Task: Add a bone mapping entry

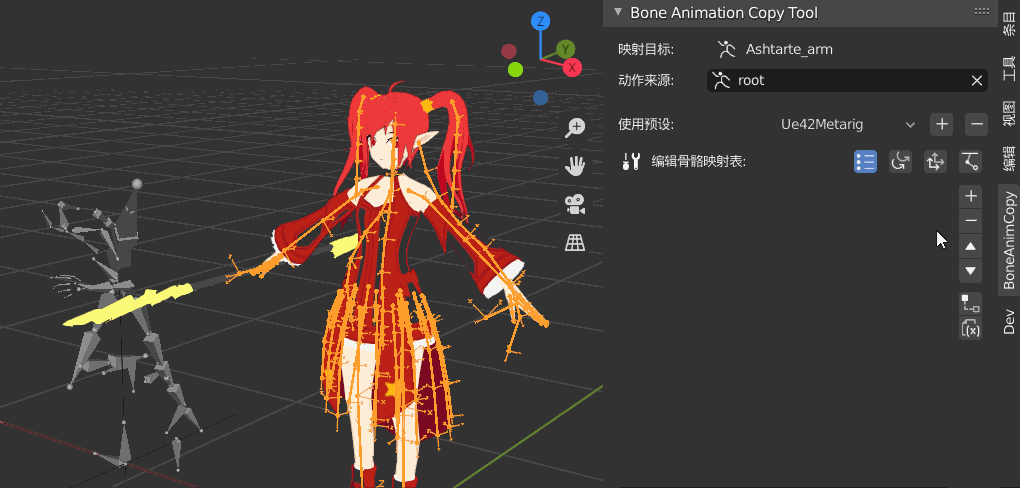Action: (x=971, y=195)
